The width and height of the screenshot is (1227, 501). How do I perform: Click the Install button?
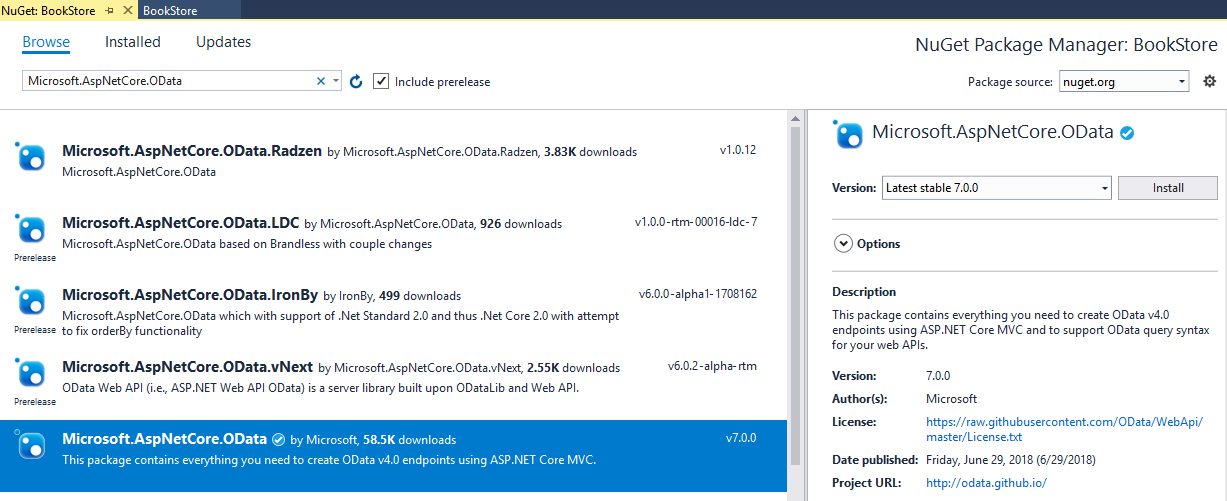(x=1167, y=187)
